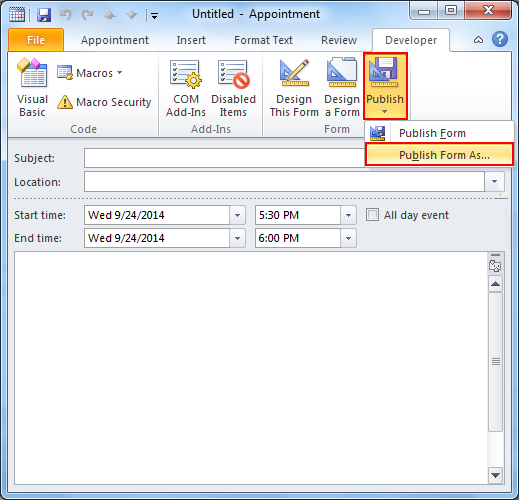Switch to the Format Text tab
Viewport: 519px width, 500px height.
[263, 40]
